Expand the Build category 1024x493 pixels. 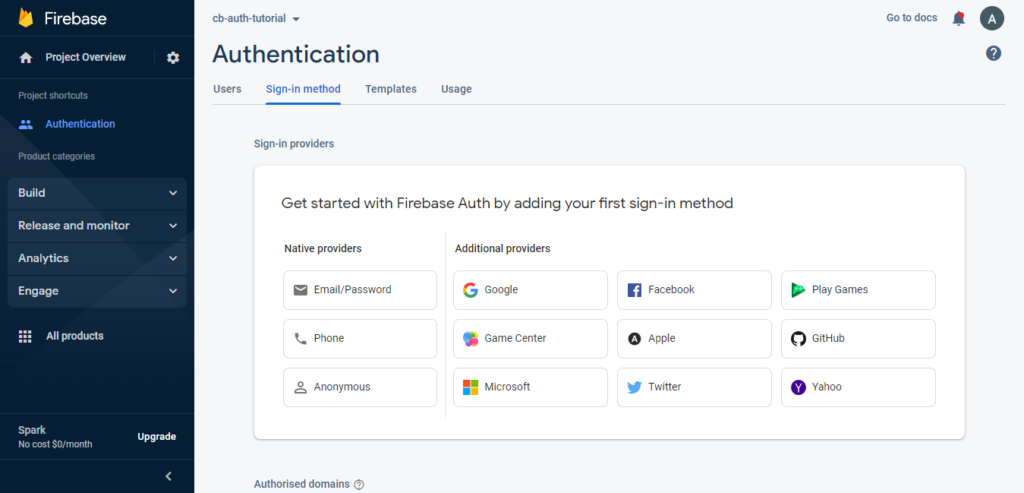point(97,193)
